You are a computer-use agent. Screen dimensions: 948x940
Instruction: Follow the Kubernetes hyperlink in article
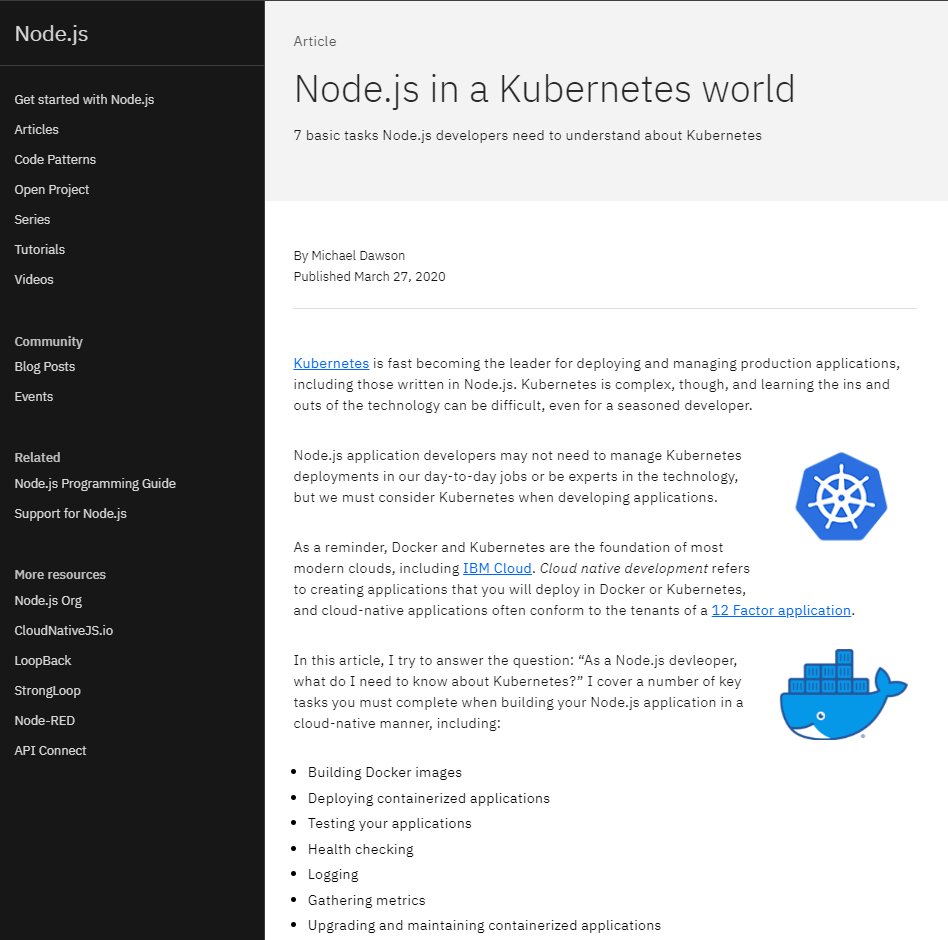[x=331, y=363]
